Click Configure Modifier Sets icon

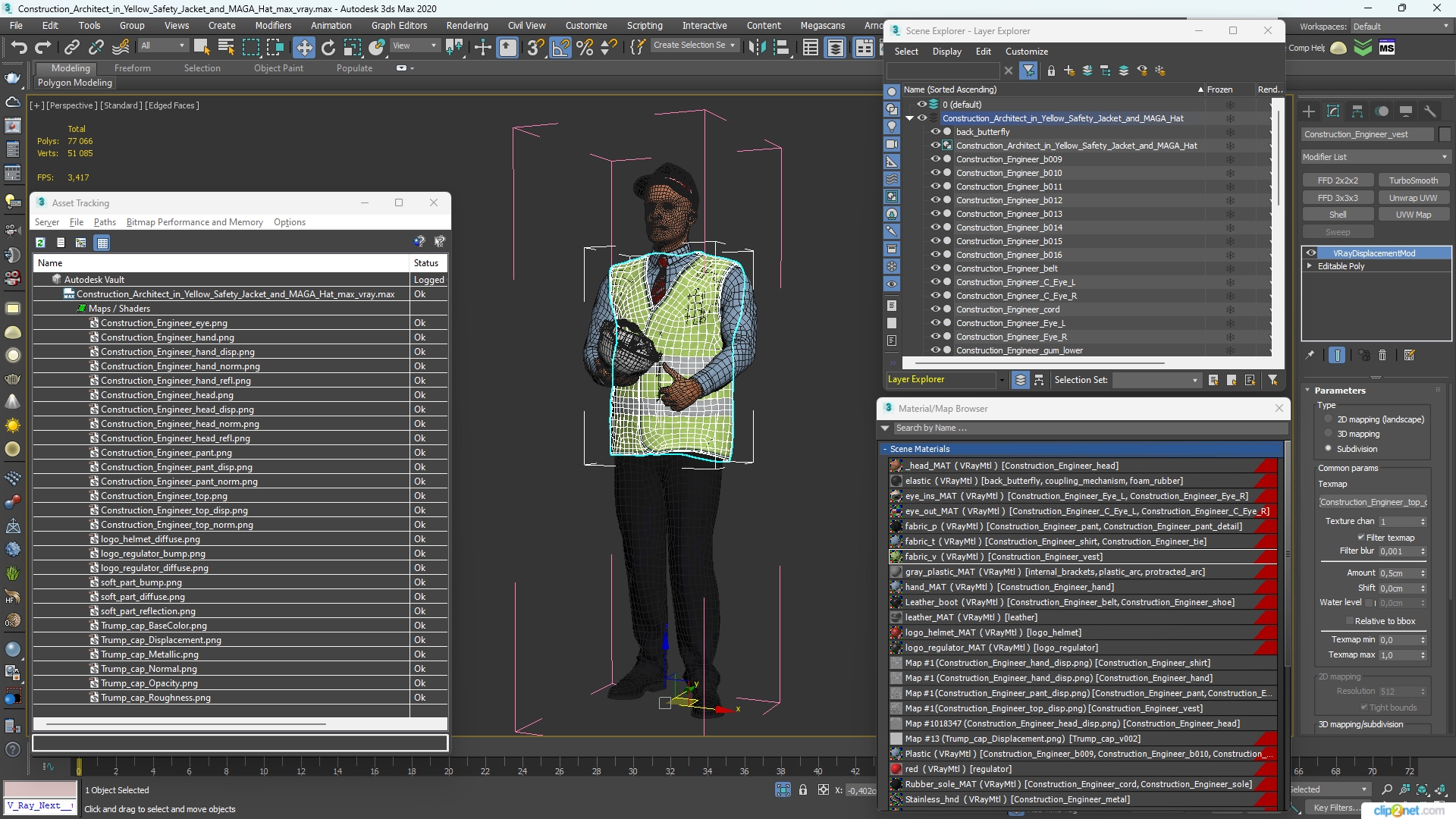(x=1410, y=355)
